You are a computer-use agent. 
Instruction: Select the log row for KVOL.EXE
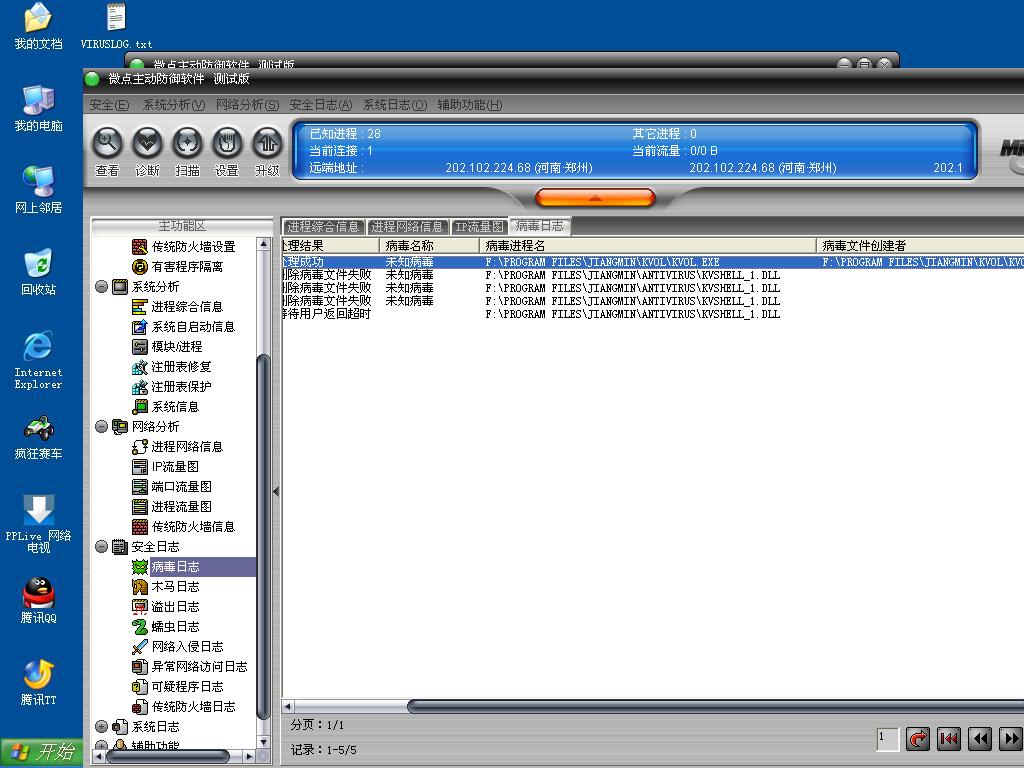click(653, 262)
